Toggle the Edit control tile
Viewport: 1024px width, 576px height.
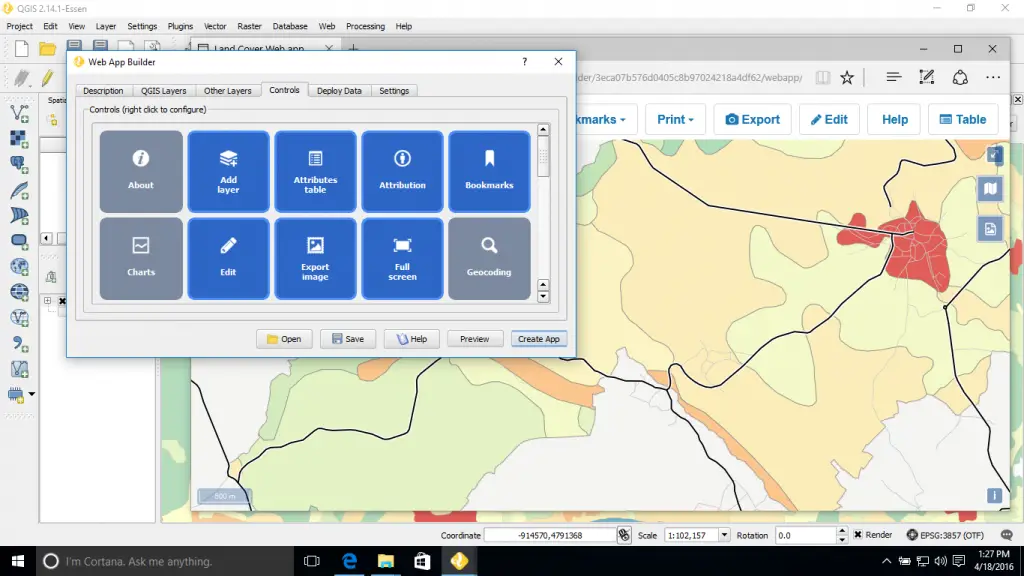[x=228, y=259]
